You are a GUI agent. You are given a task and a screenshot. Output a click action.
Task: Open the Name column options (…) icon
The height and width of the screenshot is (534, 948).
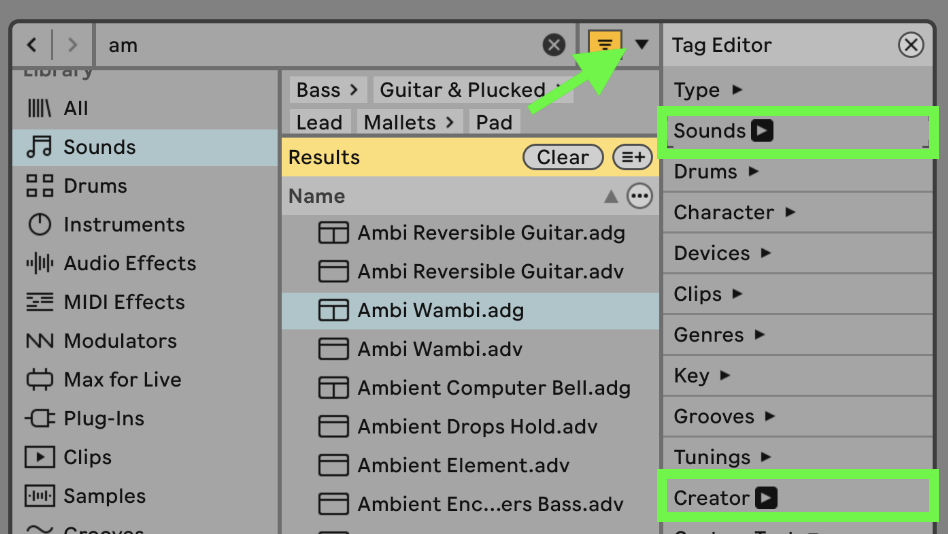[x=639, y=196]
